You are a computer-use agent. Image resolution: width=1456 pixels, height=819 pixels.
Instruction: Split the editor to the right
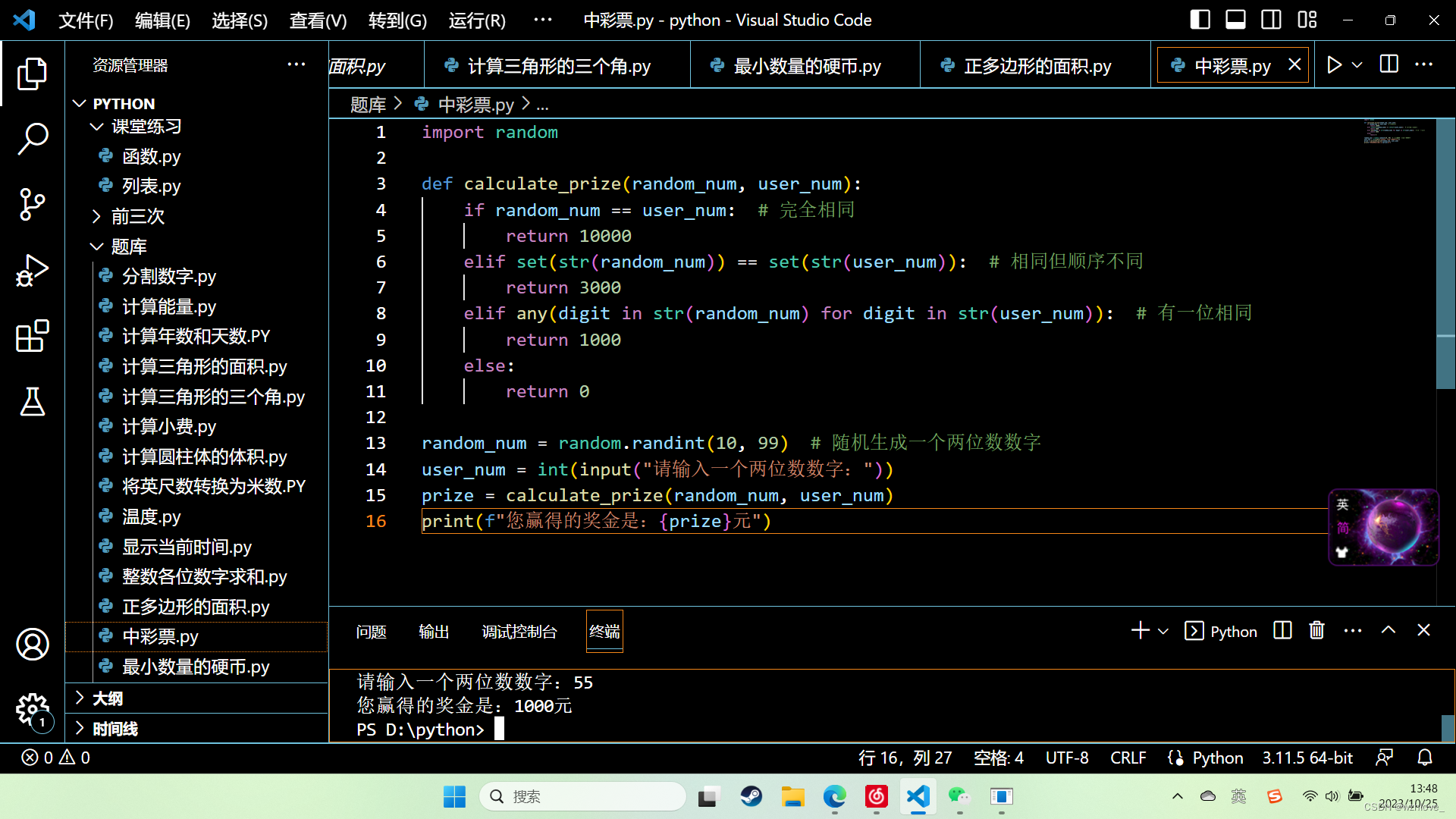[1389, 65]
